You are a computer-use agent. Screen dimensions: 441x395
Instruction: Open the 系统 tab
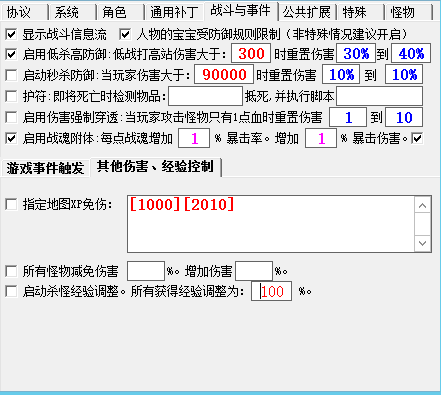coord(72,13)
